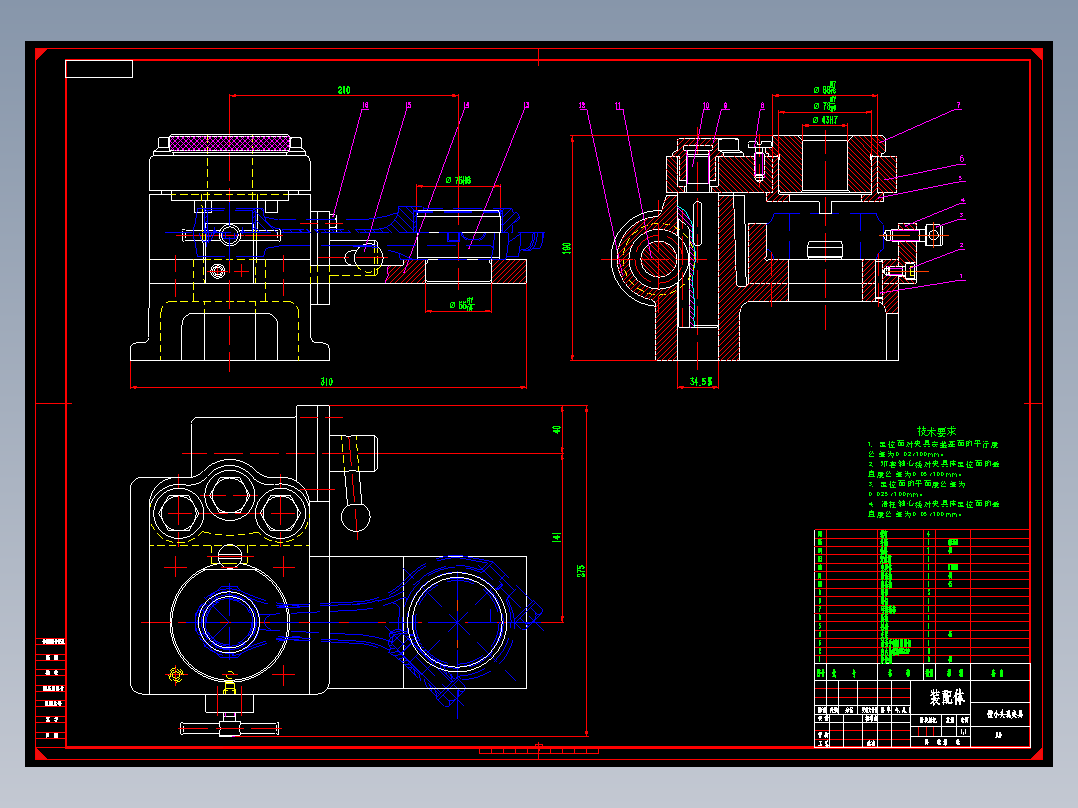Click the purple knurled cap hatch in front view
This screenshot has width=1078, height=808.
229,143
